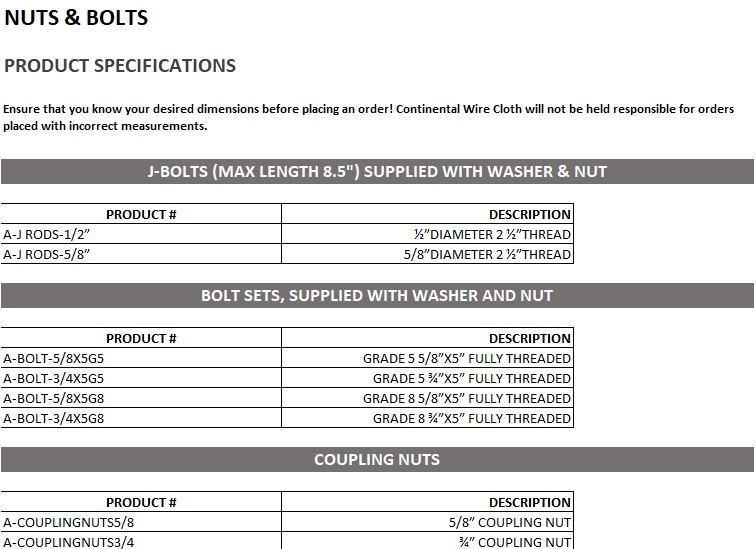Click product A-BOLT-3/4X5G8 cell

point(54,418)
